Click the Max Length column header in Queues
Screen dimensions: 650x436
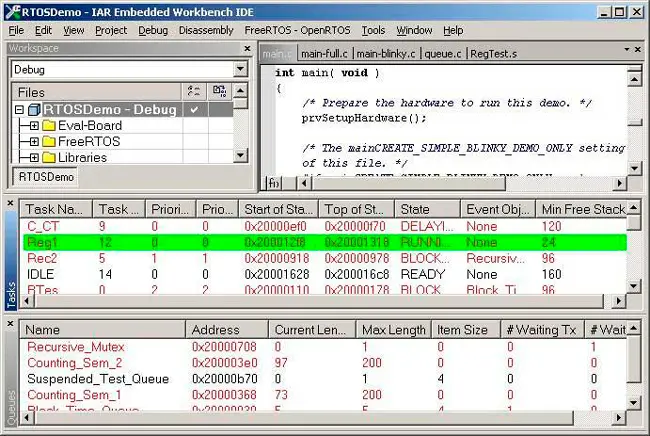[x=391, y=330]
